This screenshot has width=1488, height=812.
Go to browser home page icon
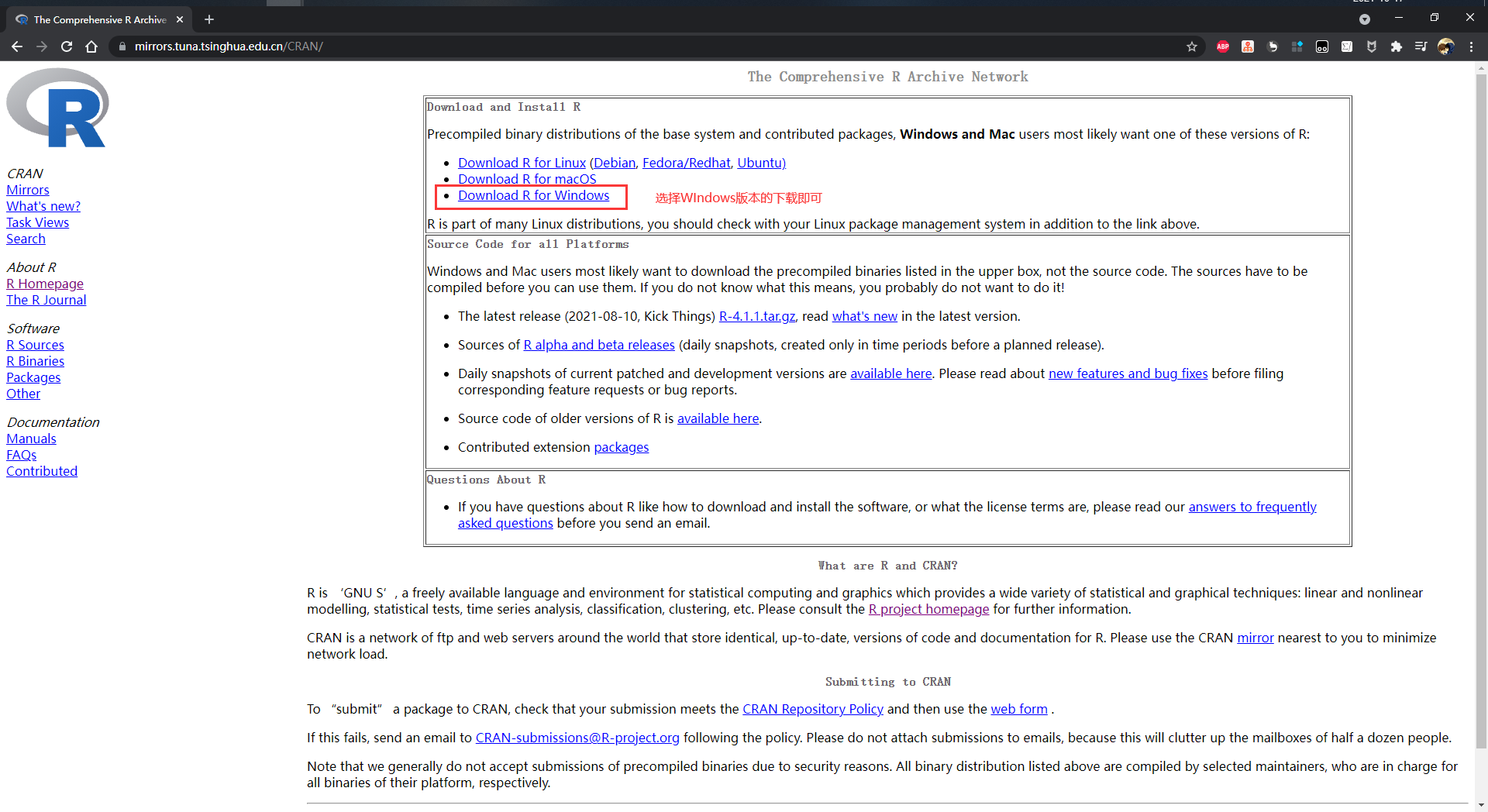pyautogui.click(x=91, y=46)
